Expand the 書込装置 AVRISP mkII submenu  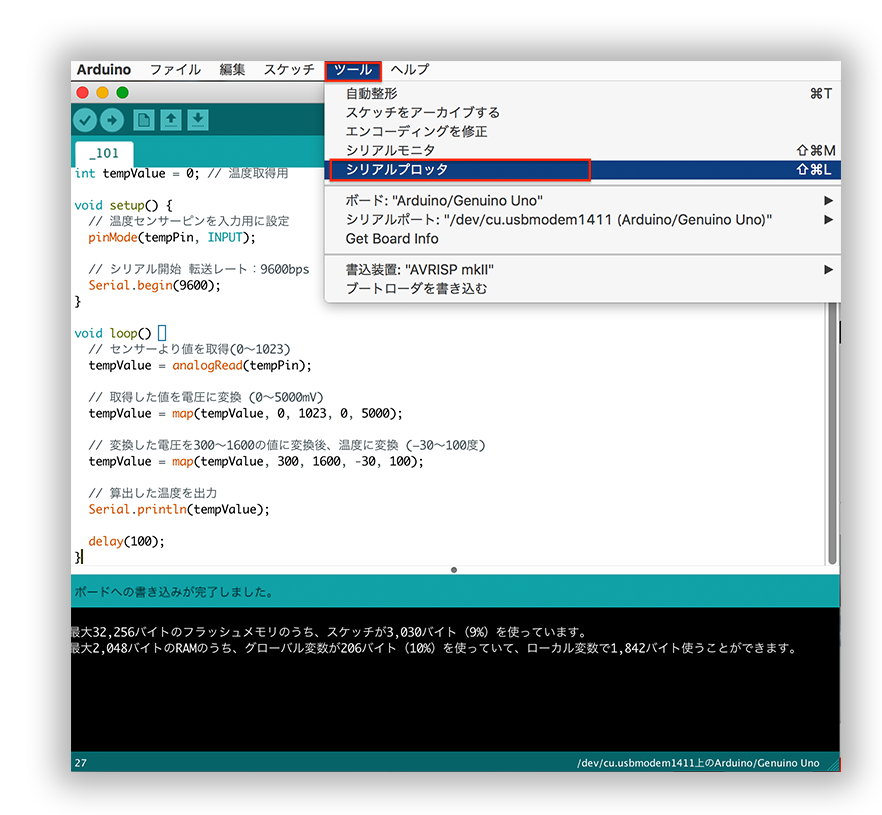(419, 269)
